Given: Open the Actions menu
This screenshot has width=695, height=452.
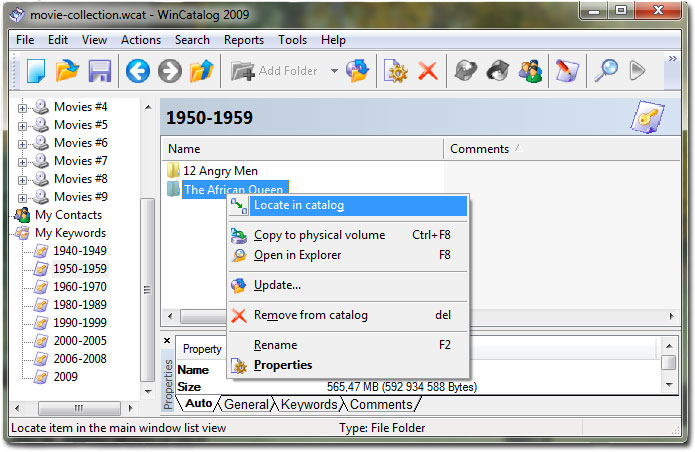Looking at the screenshot, I should [141, 40].
